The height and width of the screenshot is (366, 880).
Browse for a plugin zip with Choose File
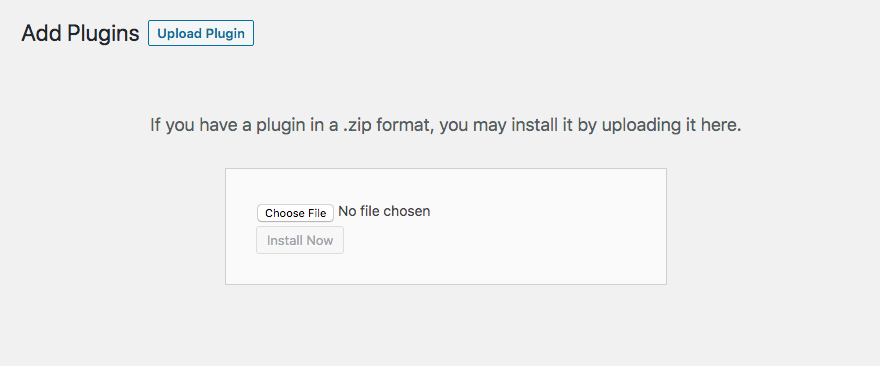coord(295,213)
